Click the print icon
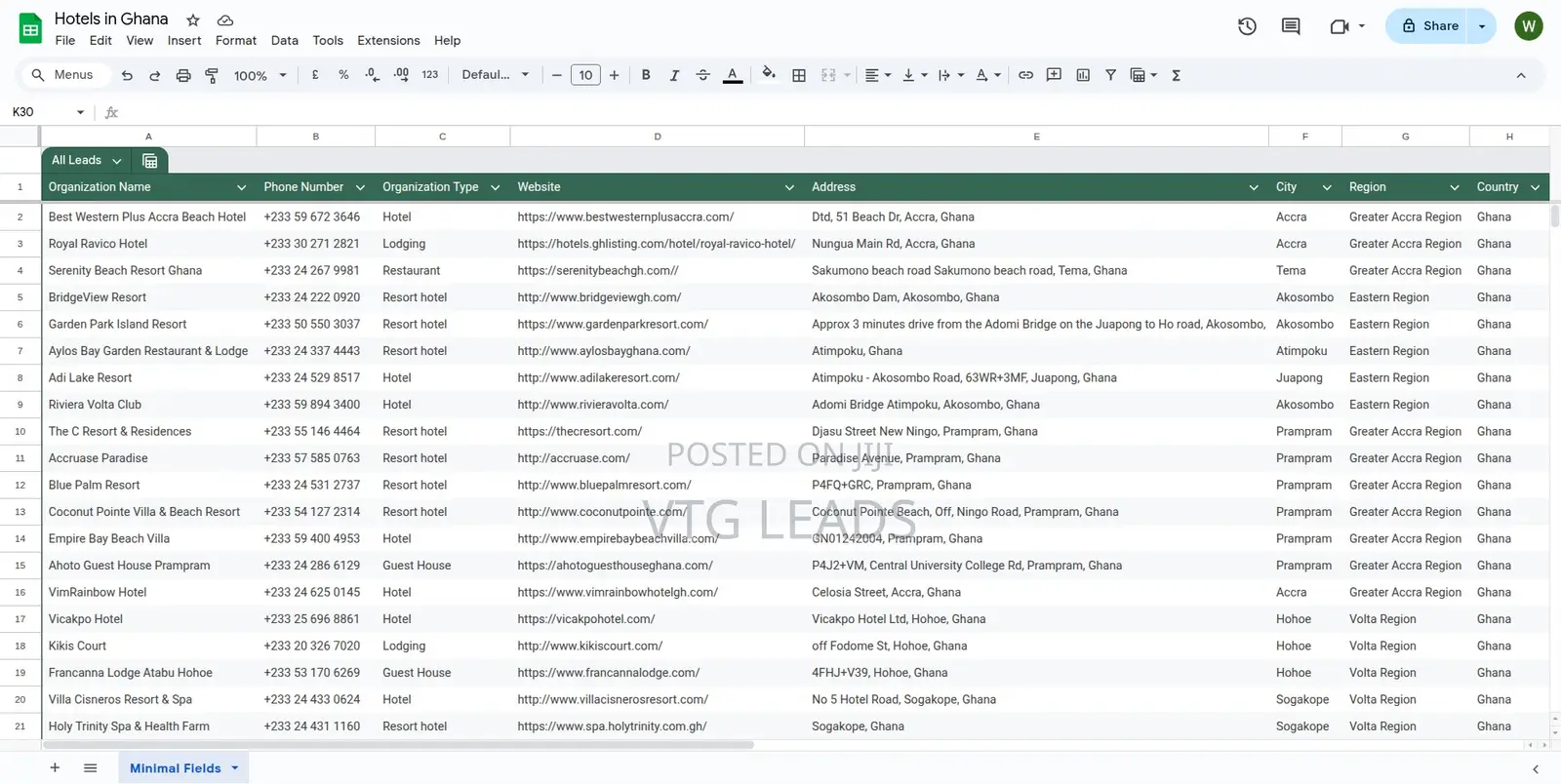The width and height of the screenshot is (1561, 784). [183, 75]
